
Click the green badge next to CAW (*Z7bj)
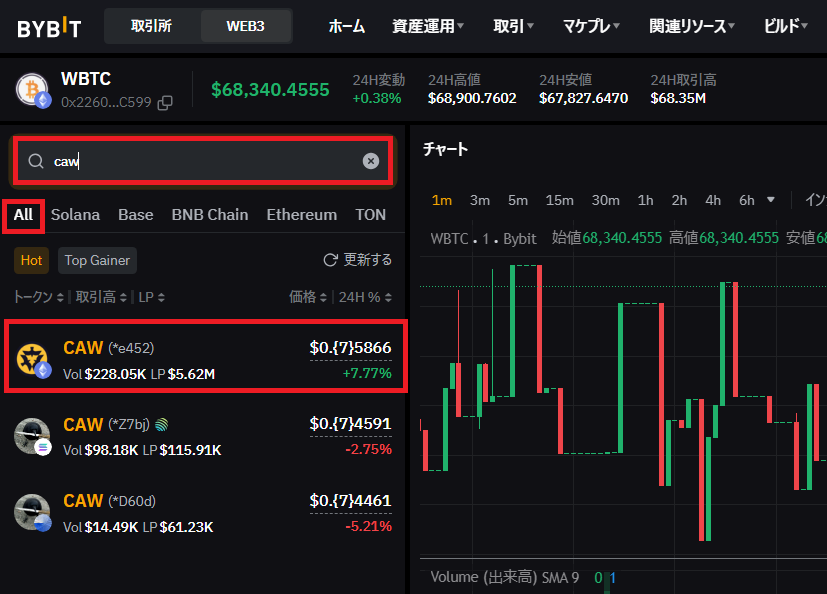click(x=162, y=424)
